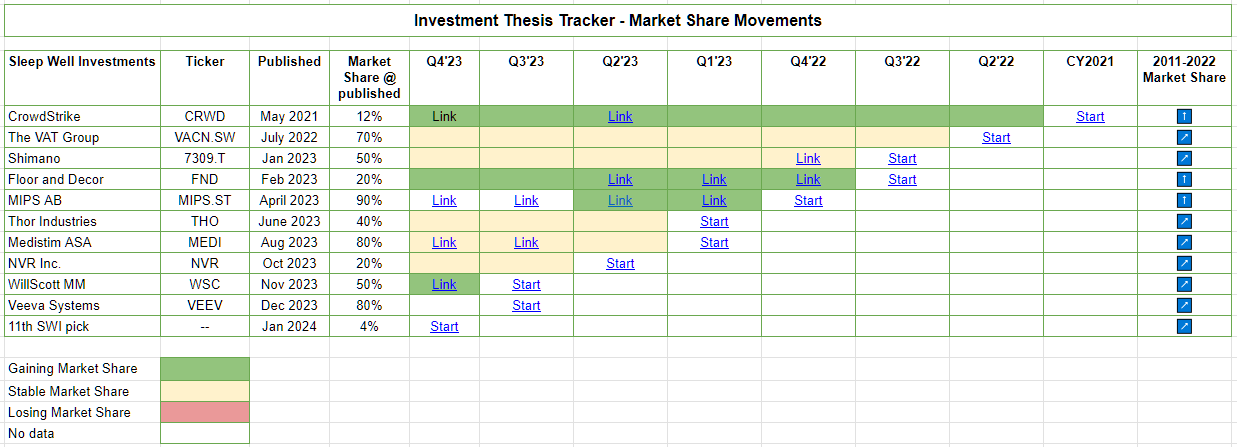Viewport: 1237px width, 447px height.
Task: Click the market share arrow icon for Shimano
Action: pos(1184,158)
